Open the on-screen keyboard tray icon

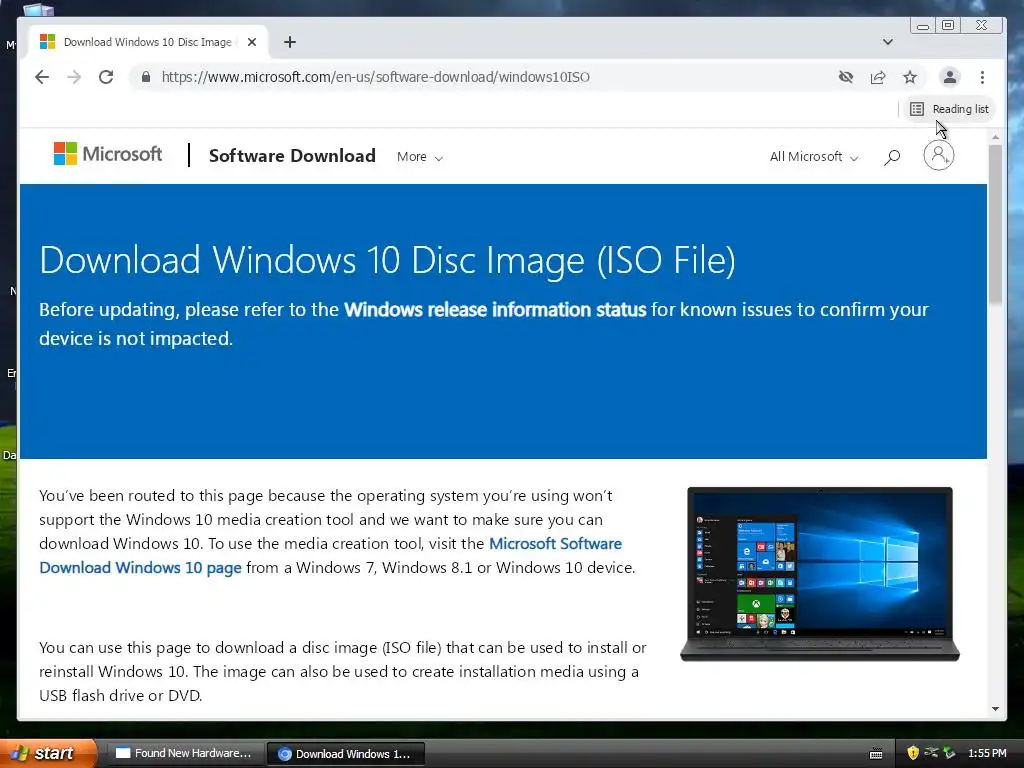[x=876, y=754]
